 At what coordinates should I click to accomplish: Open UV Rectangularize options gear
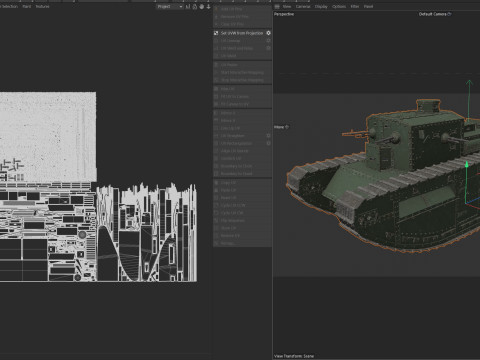[268, 143]
